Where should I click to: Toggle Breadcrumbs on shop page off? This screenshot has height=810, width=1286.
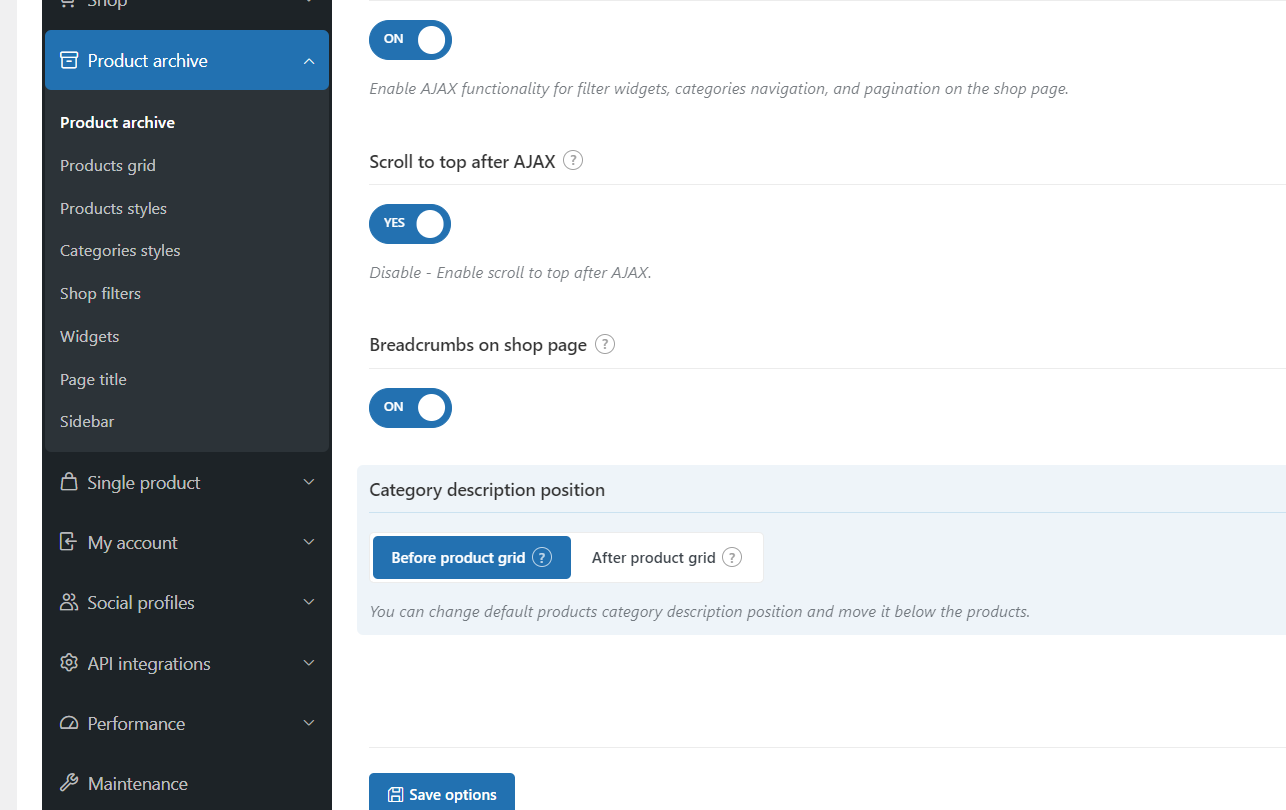click(410, 408)
